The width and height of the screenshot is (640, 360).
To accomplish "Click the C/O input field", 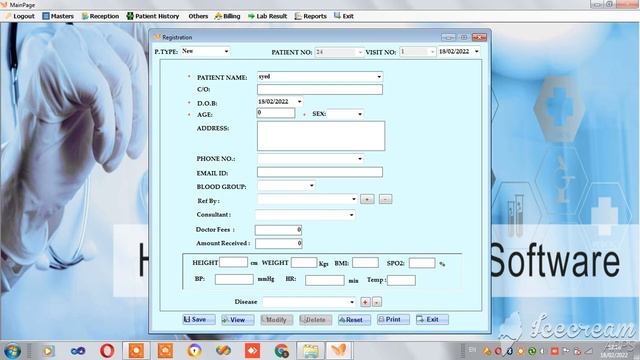I will 320,89.
